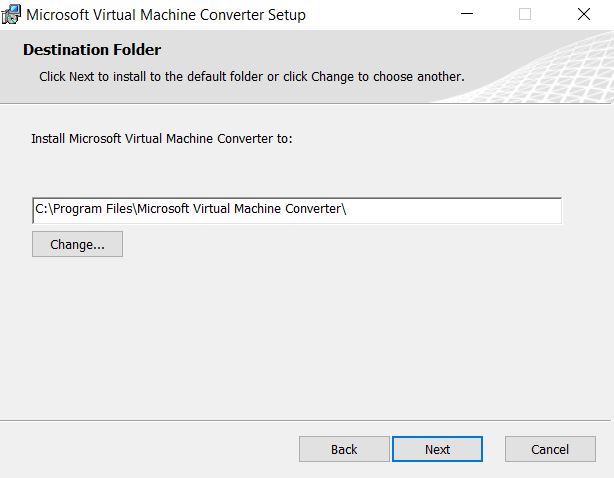
Task: Click the Next button
Action: (x=437, y=449)
